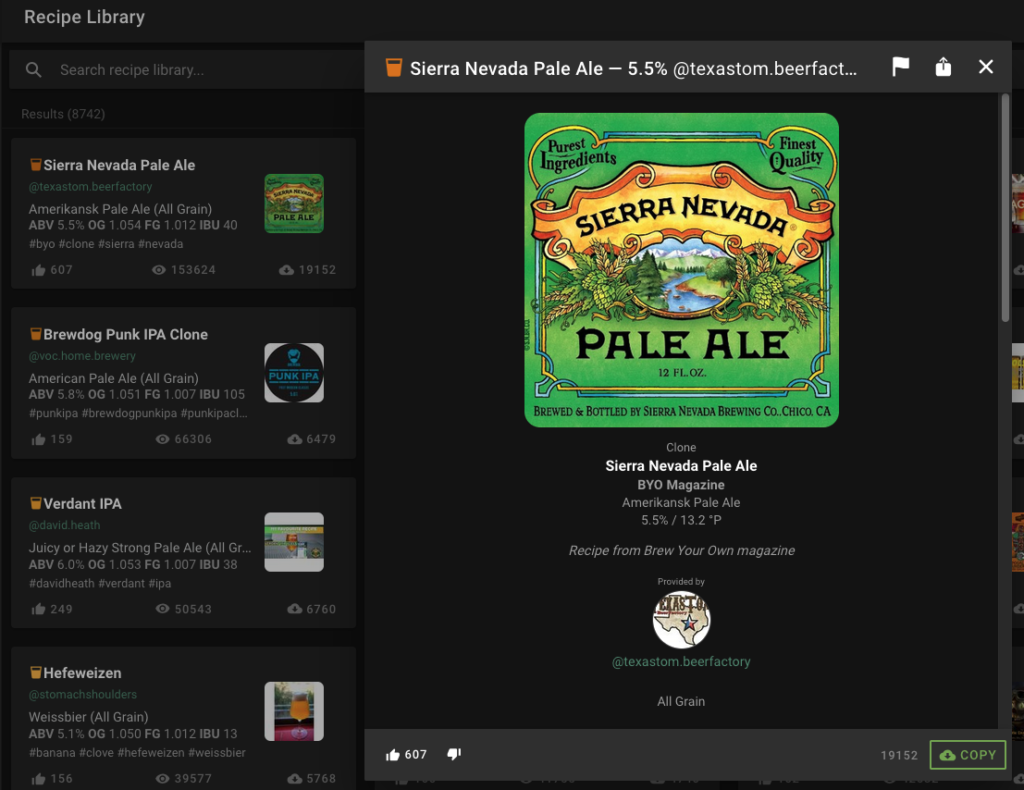Viewport: 1024px width, 790px height.
Task: Open Sierra Nevada Pale Ale thumbnail in list
Action: [x=294, y=203]
